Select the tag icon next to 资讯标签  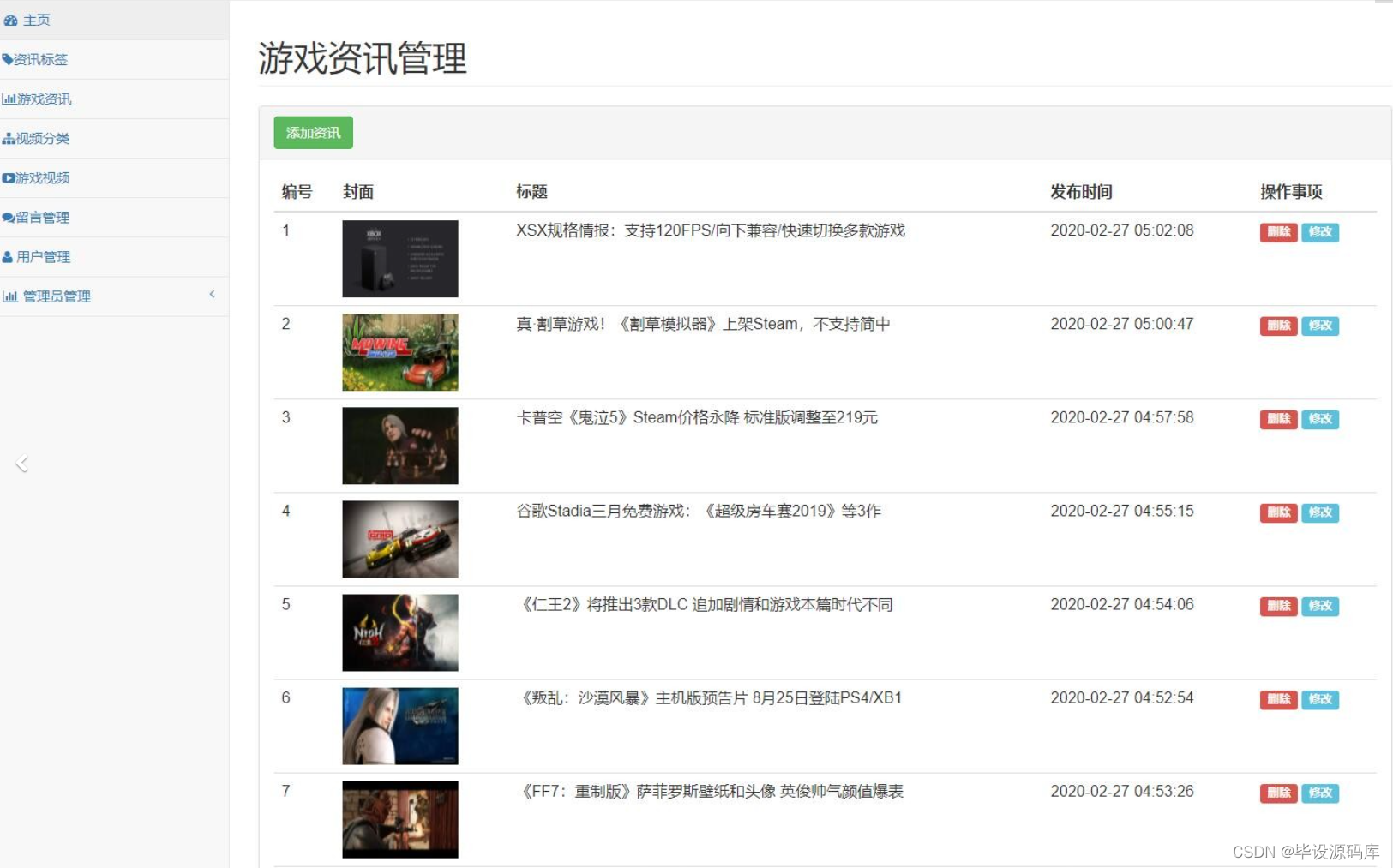[9, 58]
